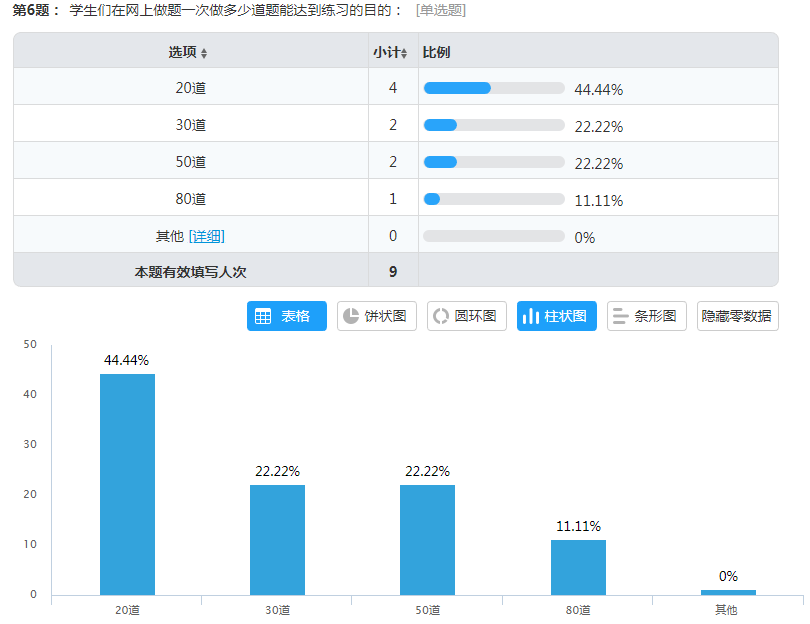
Task: Click the 30道 bar in the chart
Action: point(277,540)
